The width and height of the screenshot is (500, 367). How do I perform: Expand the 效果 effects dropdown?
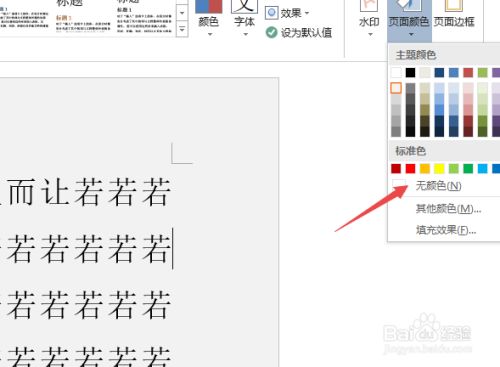(x=287, y=13)
